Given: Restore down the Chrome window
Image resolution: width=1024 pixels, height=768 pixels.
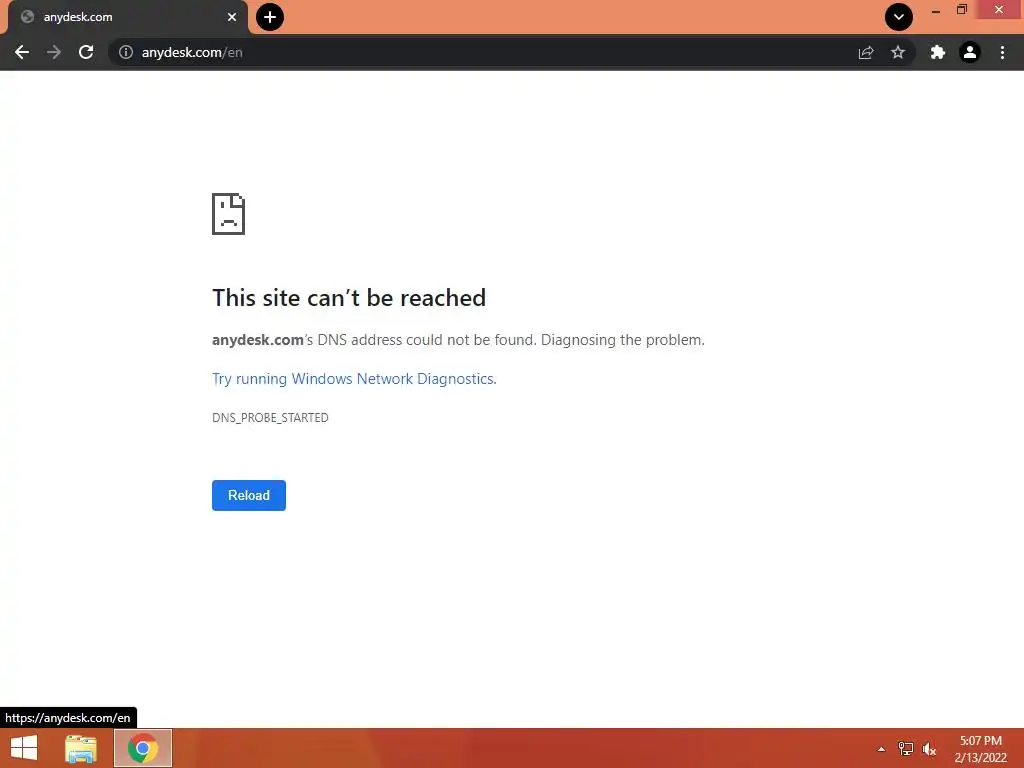Looking at the screenshot, I should click(962, 10).
